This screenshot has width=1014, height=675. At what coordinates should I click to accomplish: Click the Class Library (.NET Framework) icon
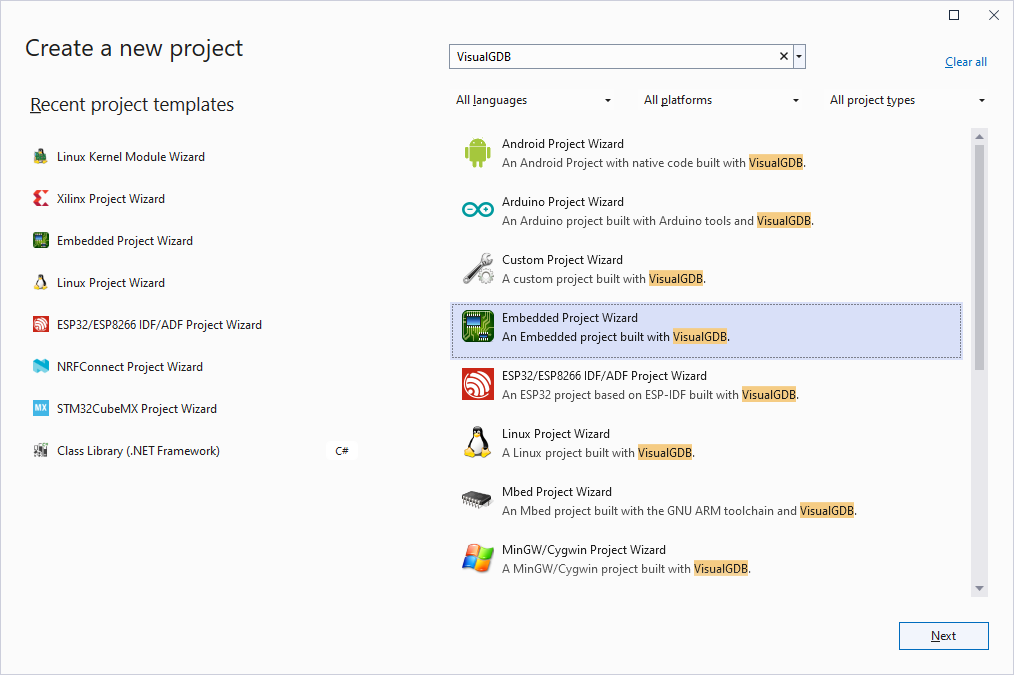(41, 451)
